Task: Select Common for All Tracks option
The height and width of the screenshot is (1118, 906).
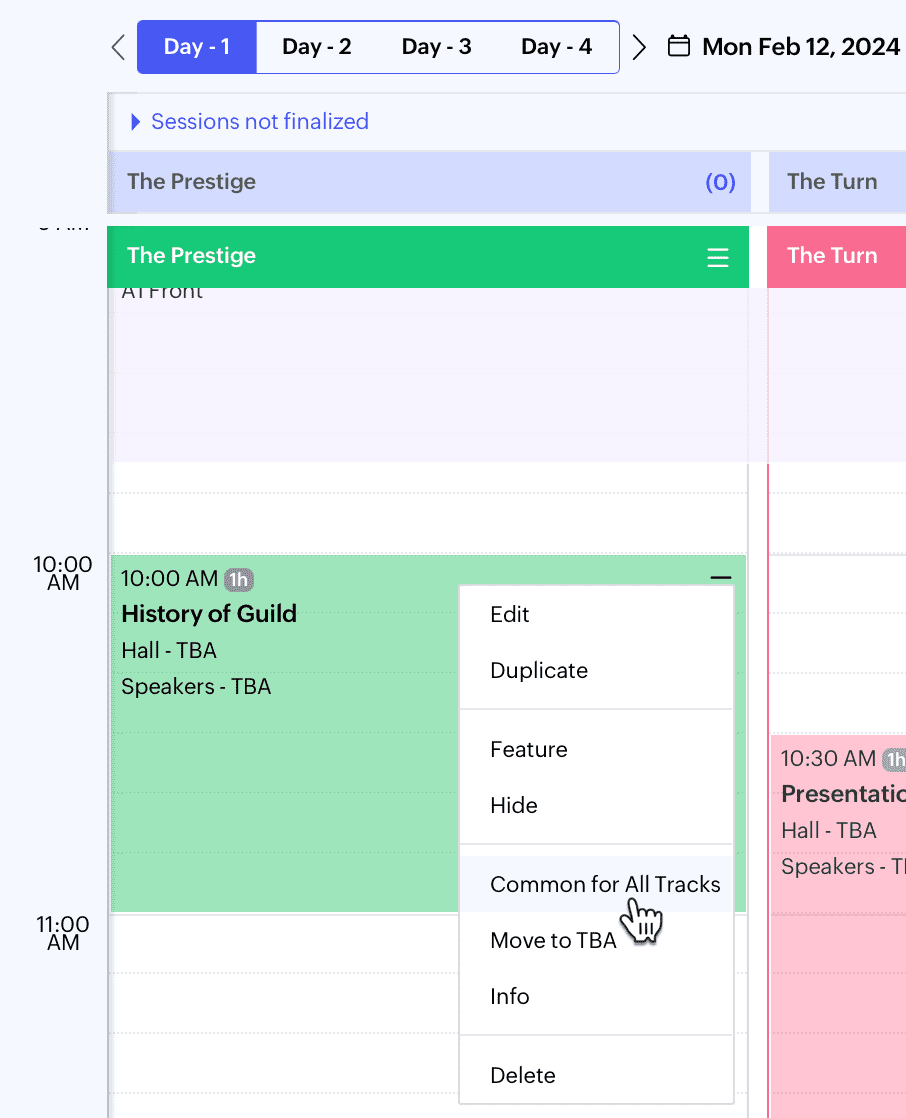Action: click(605, 885)
